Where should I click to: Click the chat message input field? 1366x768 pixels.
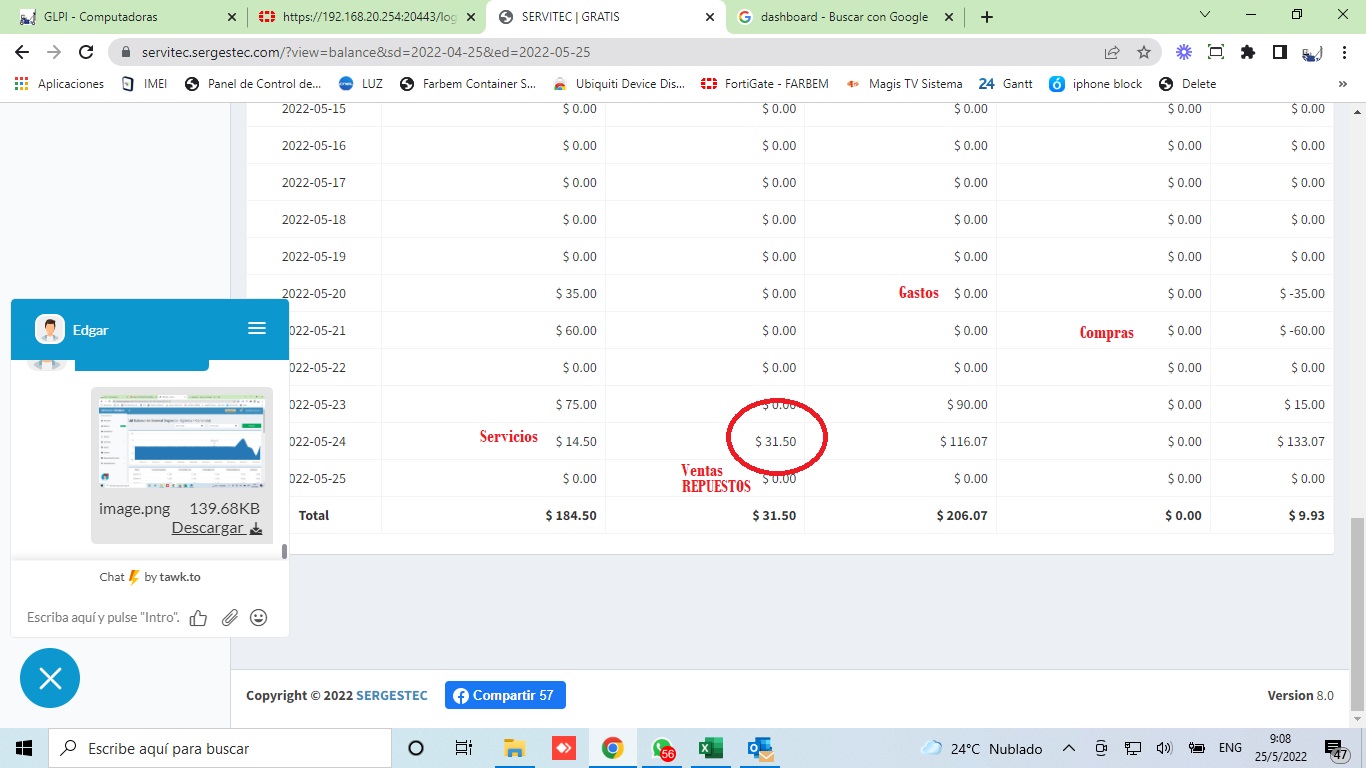103,618
